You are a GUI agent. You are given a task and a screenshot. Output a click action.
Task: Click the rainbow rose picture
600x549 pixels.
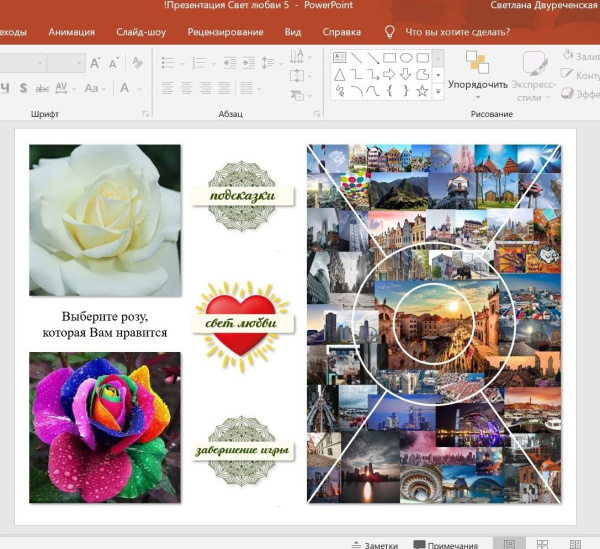tap(105, 427)
